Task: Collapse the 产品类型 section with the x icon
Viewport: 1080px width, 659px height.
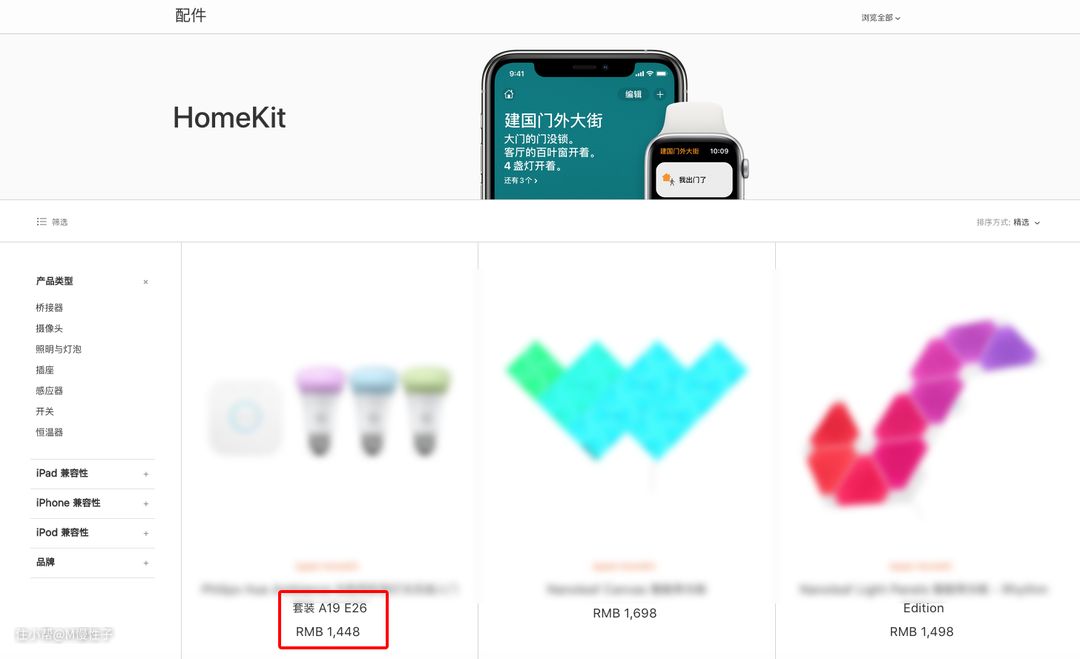Action: 145,282
